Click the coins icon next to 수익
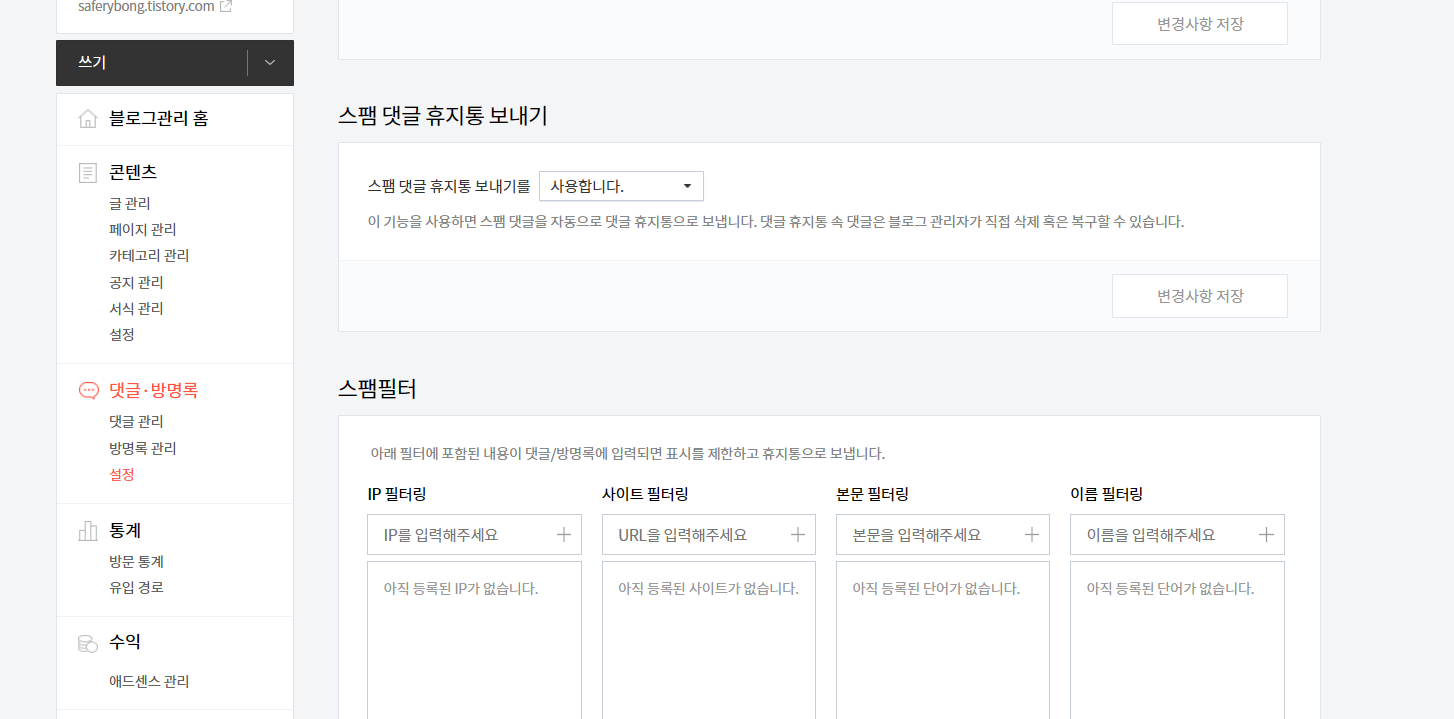 [x=88, y=643]
